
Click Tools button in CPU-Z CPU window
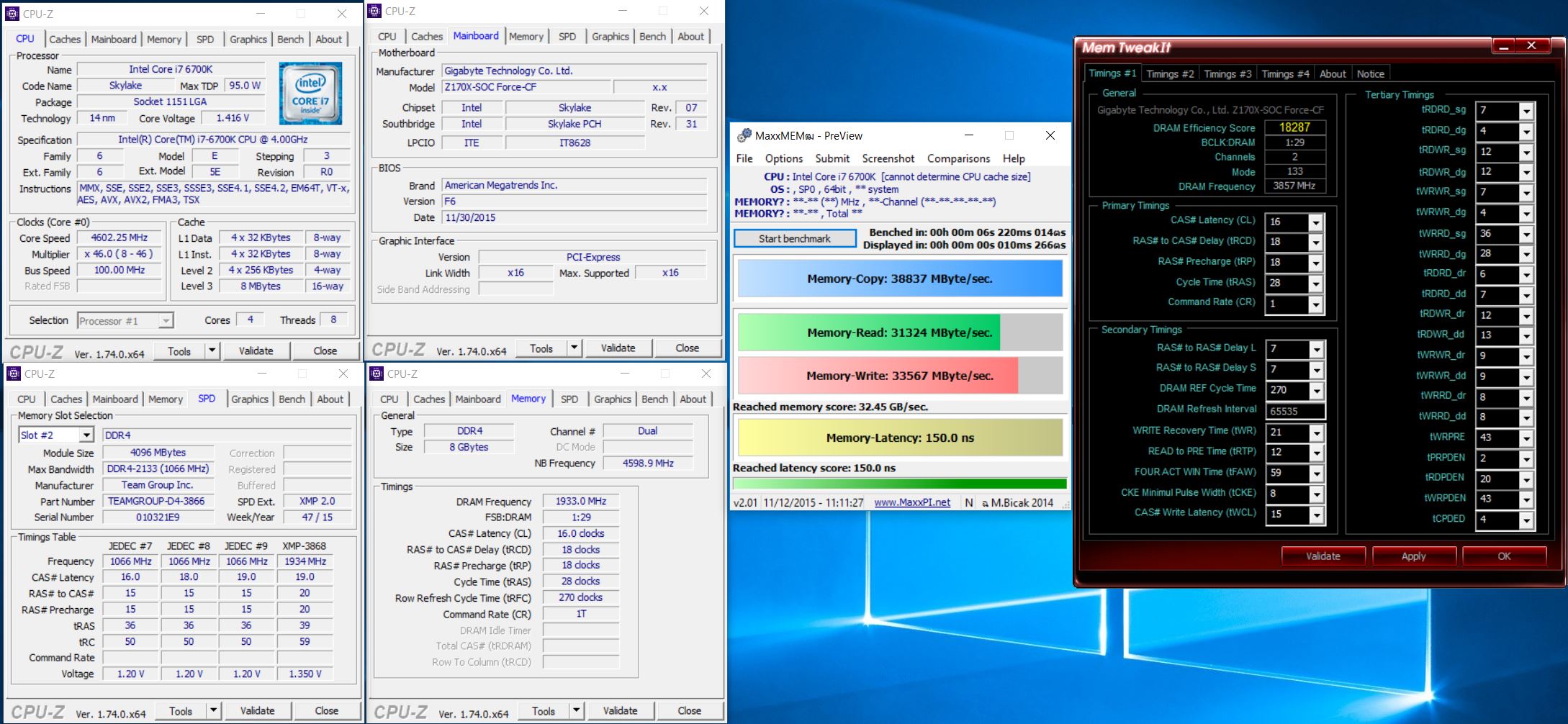[179, 350]
